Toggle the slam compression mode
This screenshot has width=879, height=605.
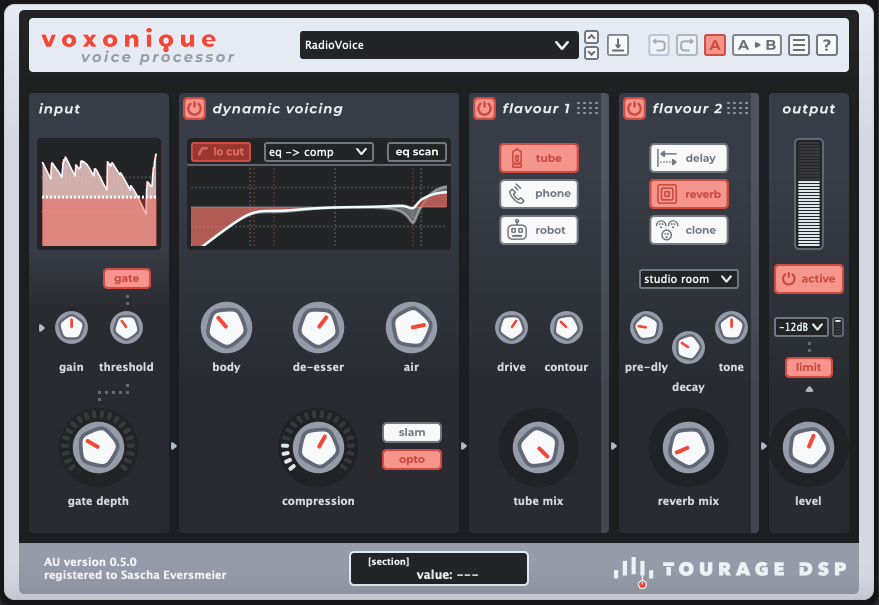(412, 432)
